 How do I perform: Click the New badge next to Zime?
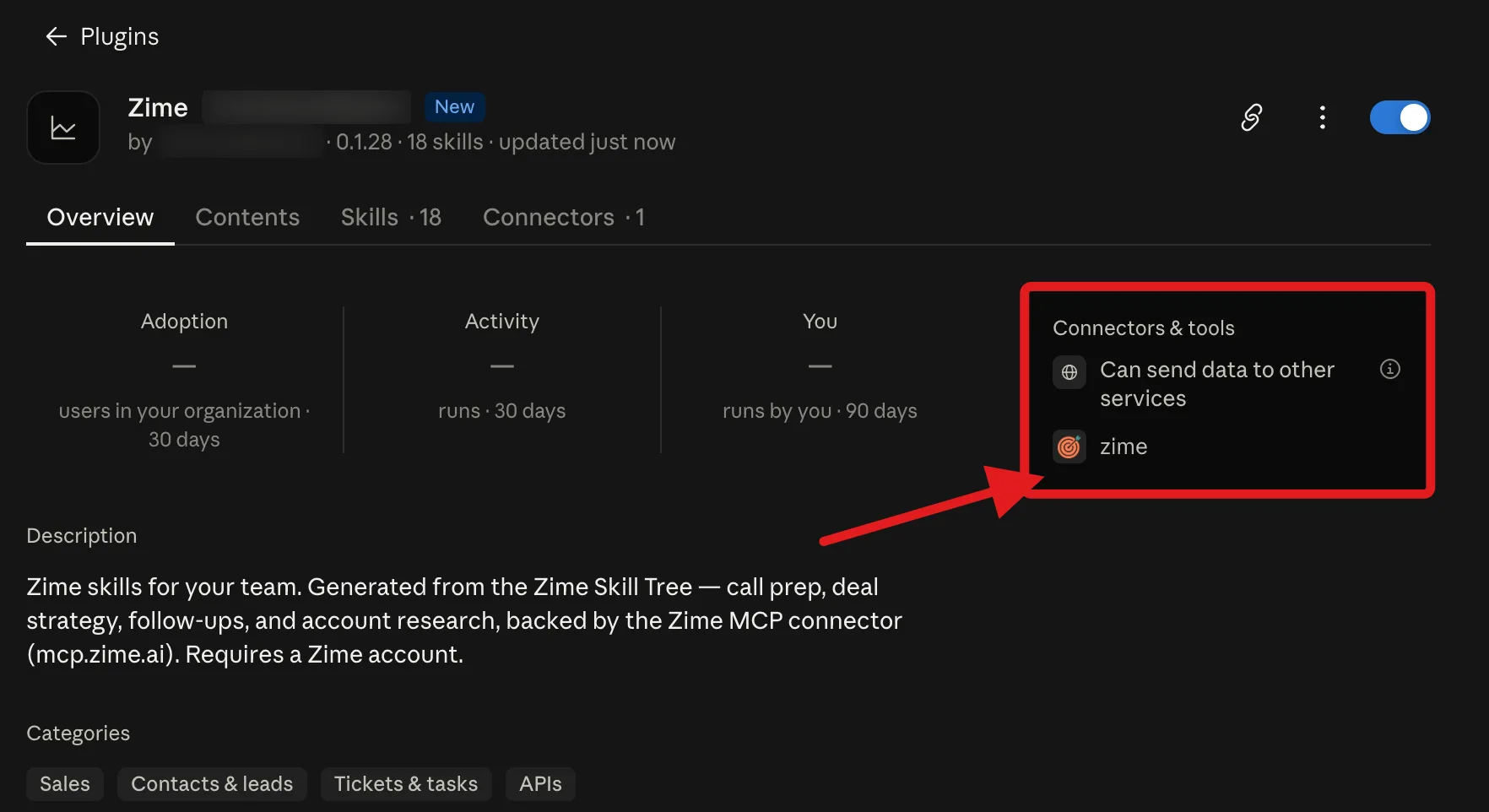[x=454, y=107]
